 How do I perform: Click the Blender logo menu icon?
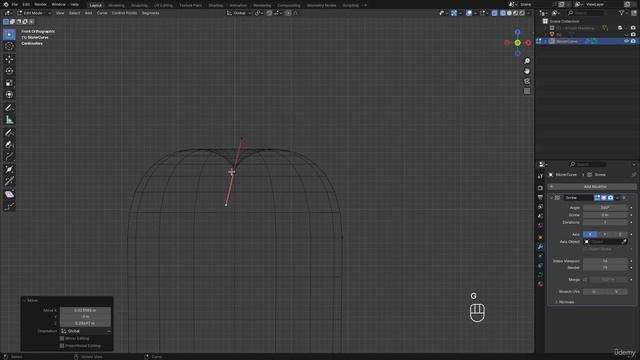(6, 4)
